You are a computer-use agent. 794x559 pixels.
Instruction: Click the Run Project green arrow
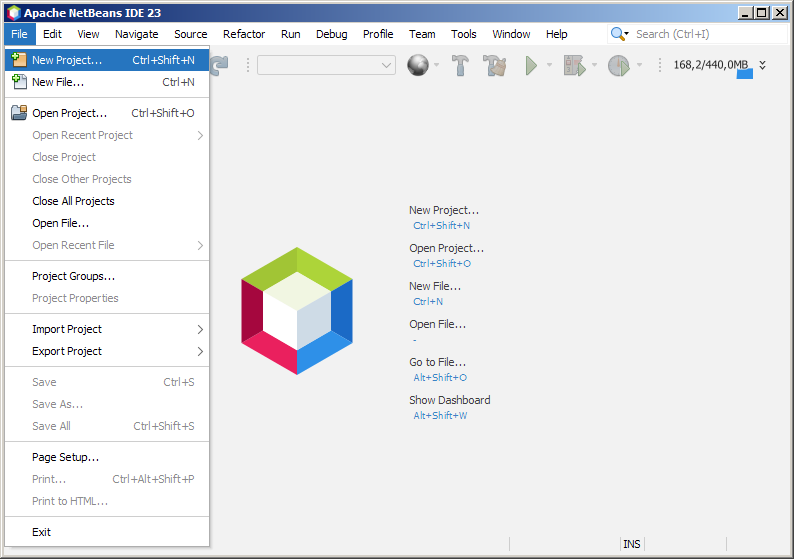(531, 65)
